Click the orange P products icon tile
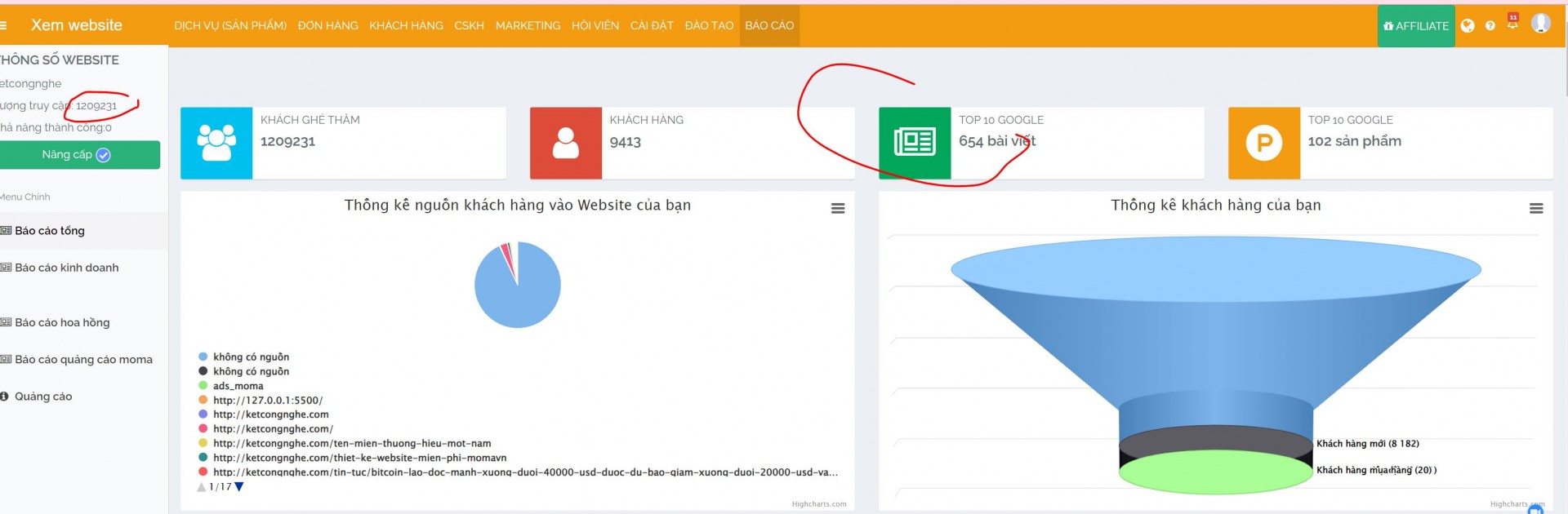 [x=1263, y=143]
